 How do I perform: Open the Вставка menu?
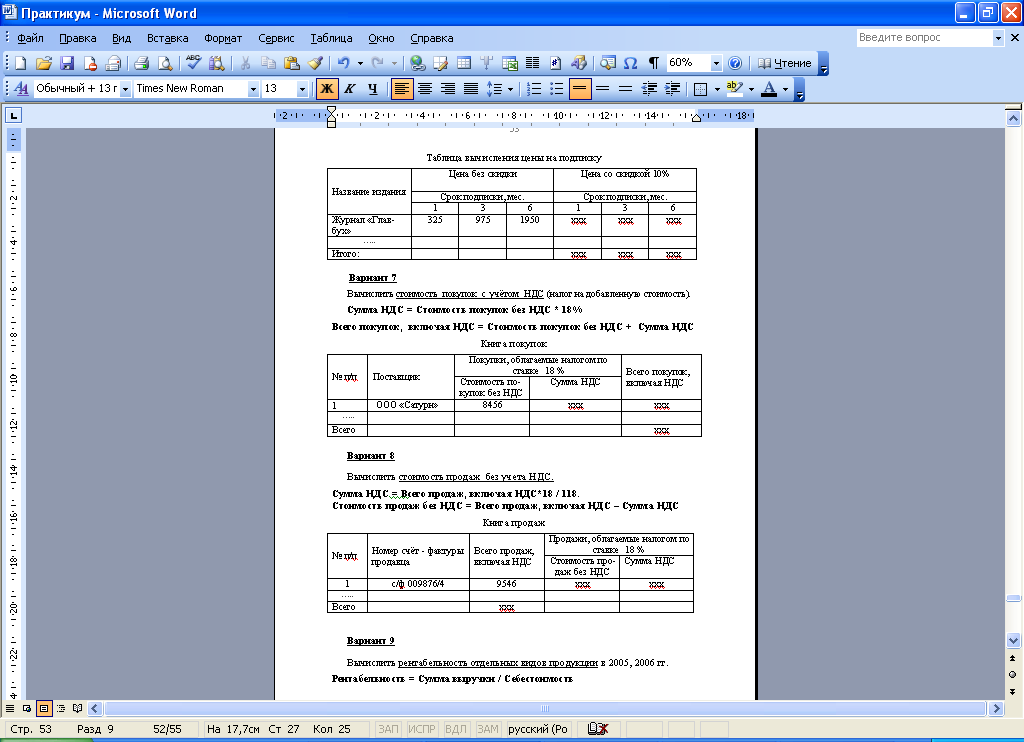point(167,38)
